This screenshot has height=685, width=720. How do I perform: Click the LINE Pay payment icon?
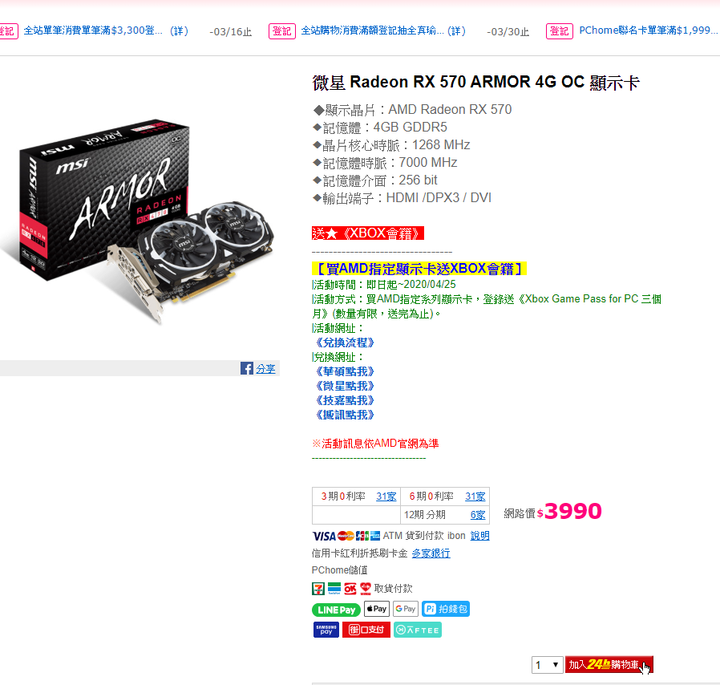[336, 610]
